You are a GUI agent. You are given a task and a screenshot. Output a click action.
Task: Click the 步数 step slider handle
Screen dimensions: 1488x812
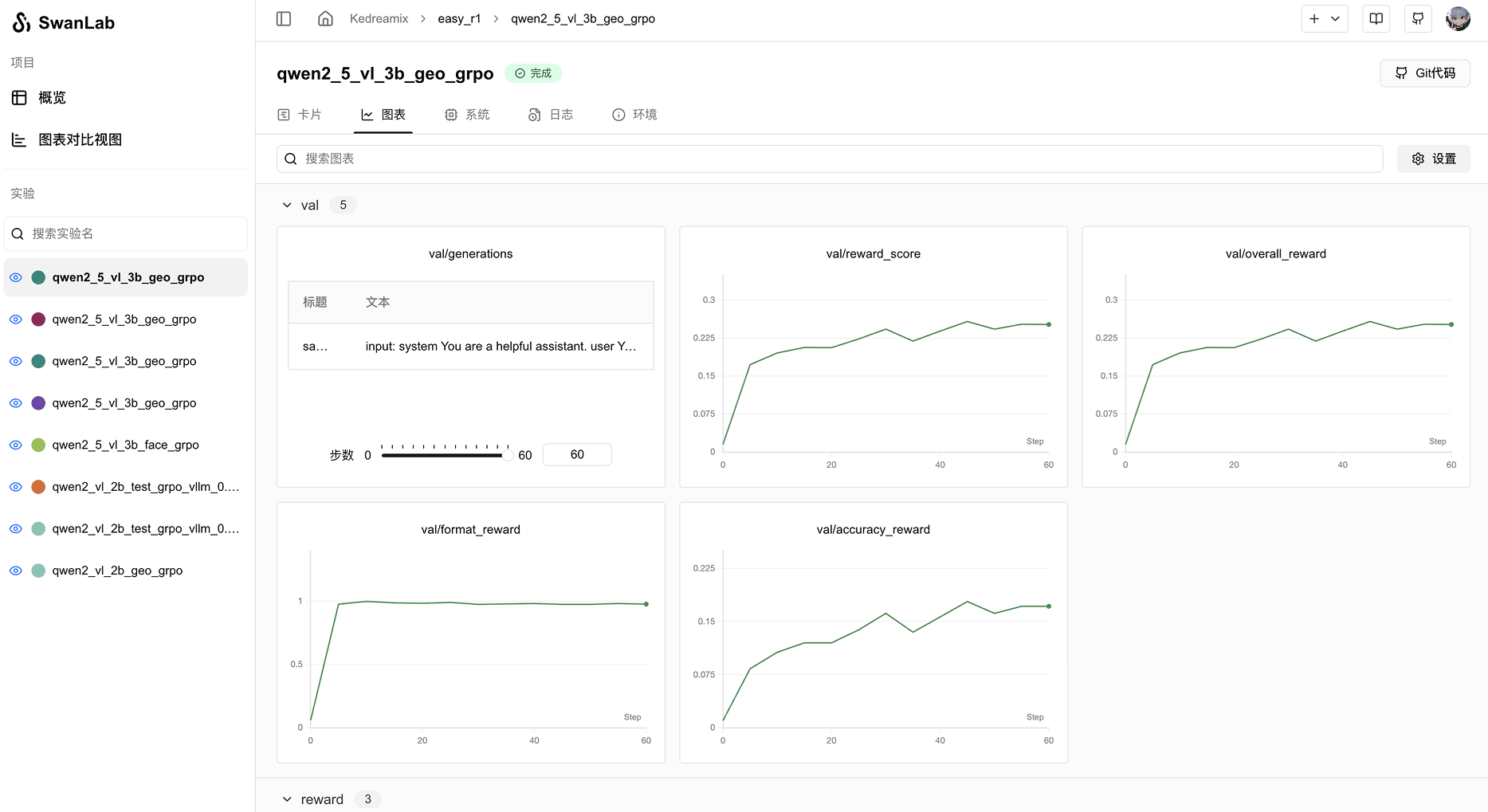[508, 455]
